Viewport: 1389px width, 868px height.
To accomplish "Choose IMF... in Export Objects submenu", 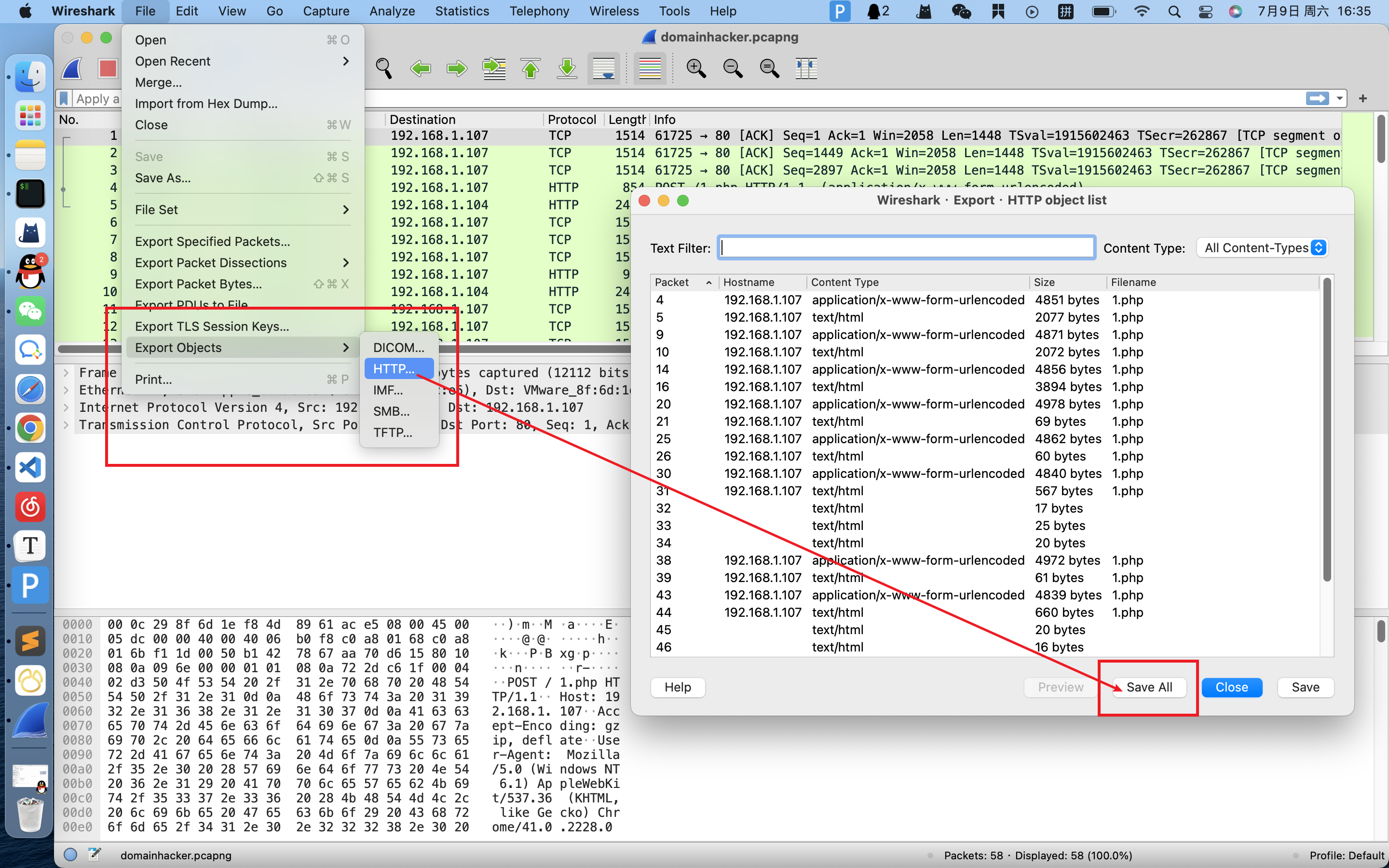I will (398, 390).
